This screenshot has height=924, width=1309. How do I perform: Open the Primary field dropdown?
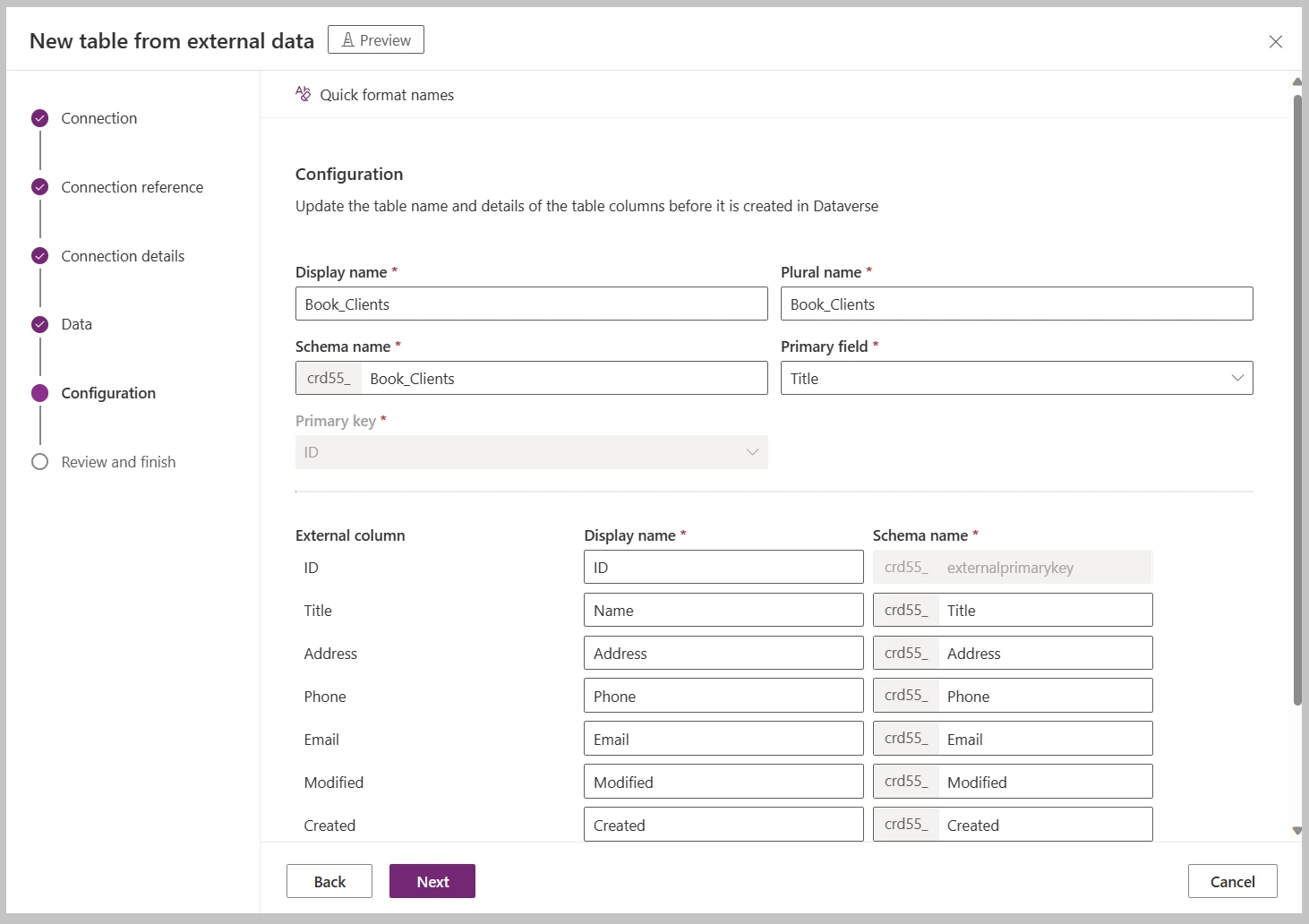(x=1016, y=378)
